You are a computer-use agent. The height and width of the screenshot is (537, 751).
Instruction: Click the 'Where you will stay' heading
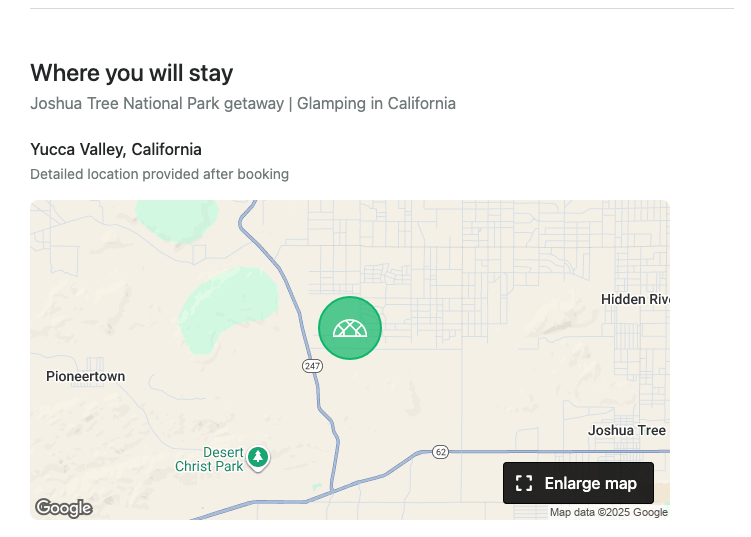point(132,73)
